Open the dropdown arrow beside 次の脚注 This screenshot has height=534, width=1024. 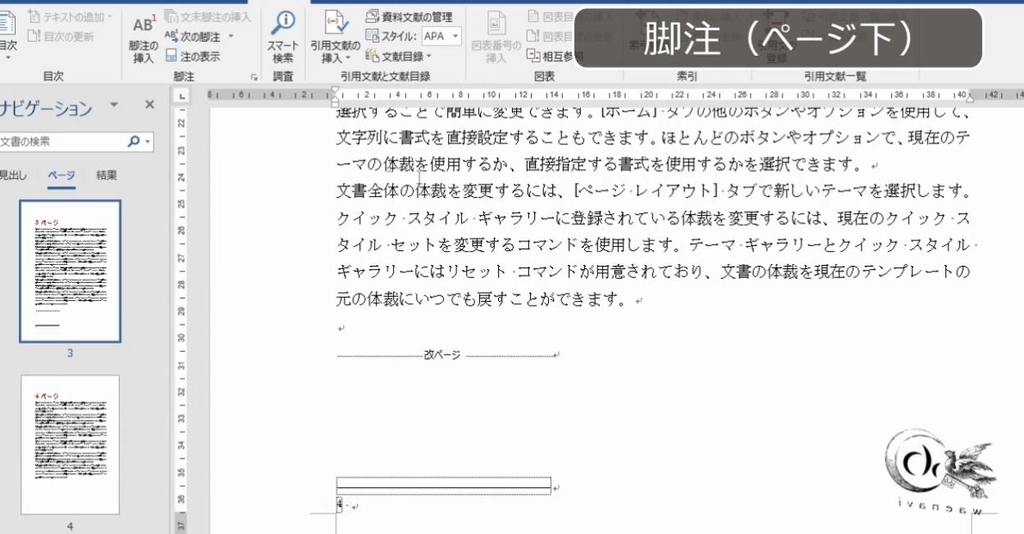pyautogui.click(x=231, y=37)
